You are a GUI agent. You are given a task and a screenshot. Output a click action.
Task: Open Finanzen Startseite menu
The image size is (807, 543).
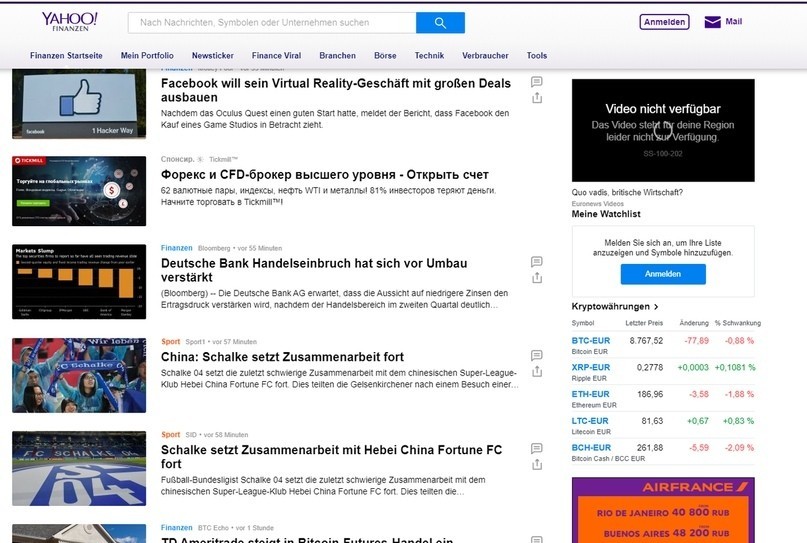(66, 56)
